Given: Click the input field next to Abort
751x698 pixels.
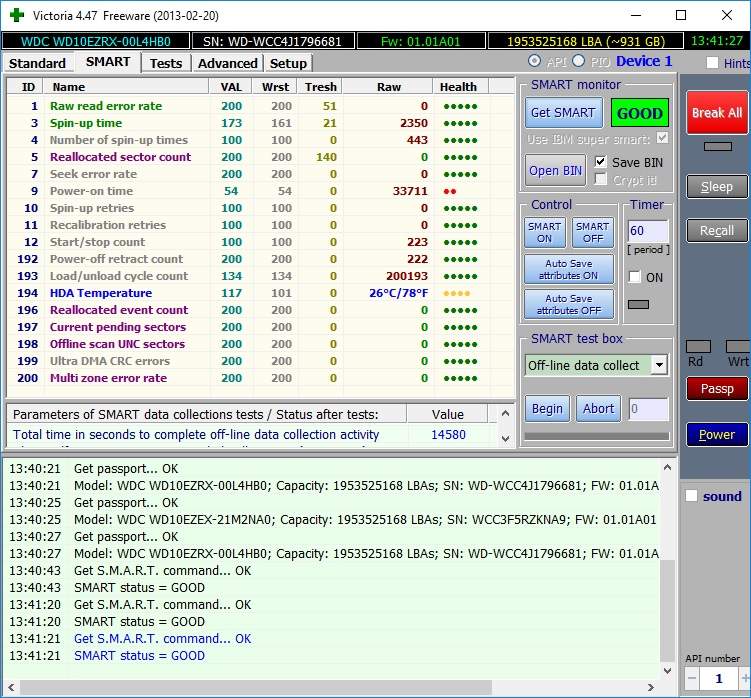Looking at the screenshot, I should (649, 409).
